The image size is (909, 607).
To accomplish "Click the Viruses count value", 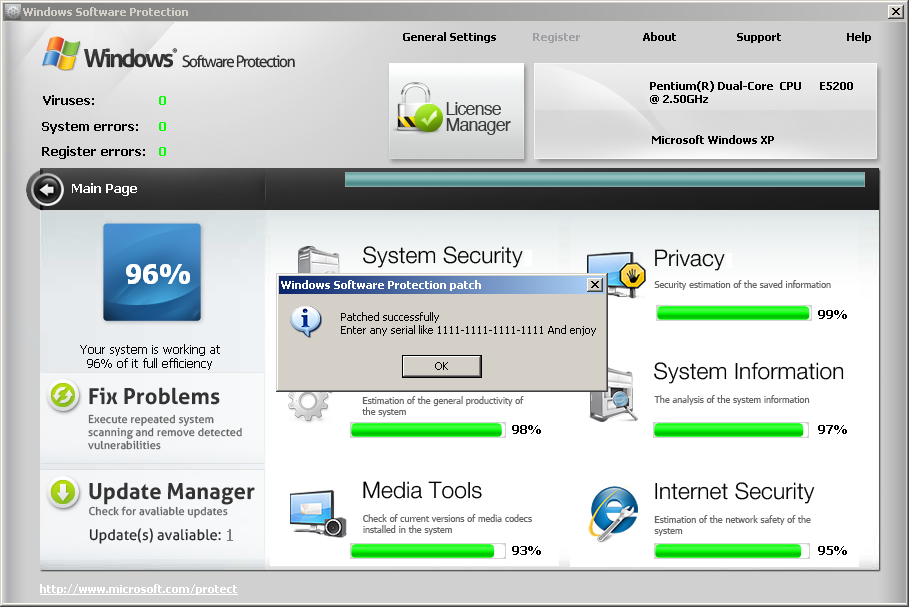I will 162,101.
